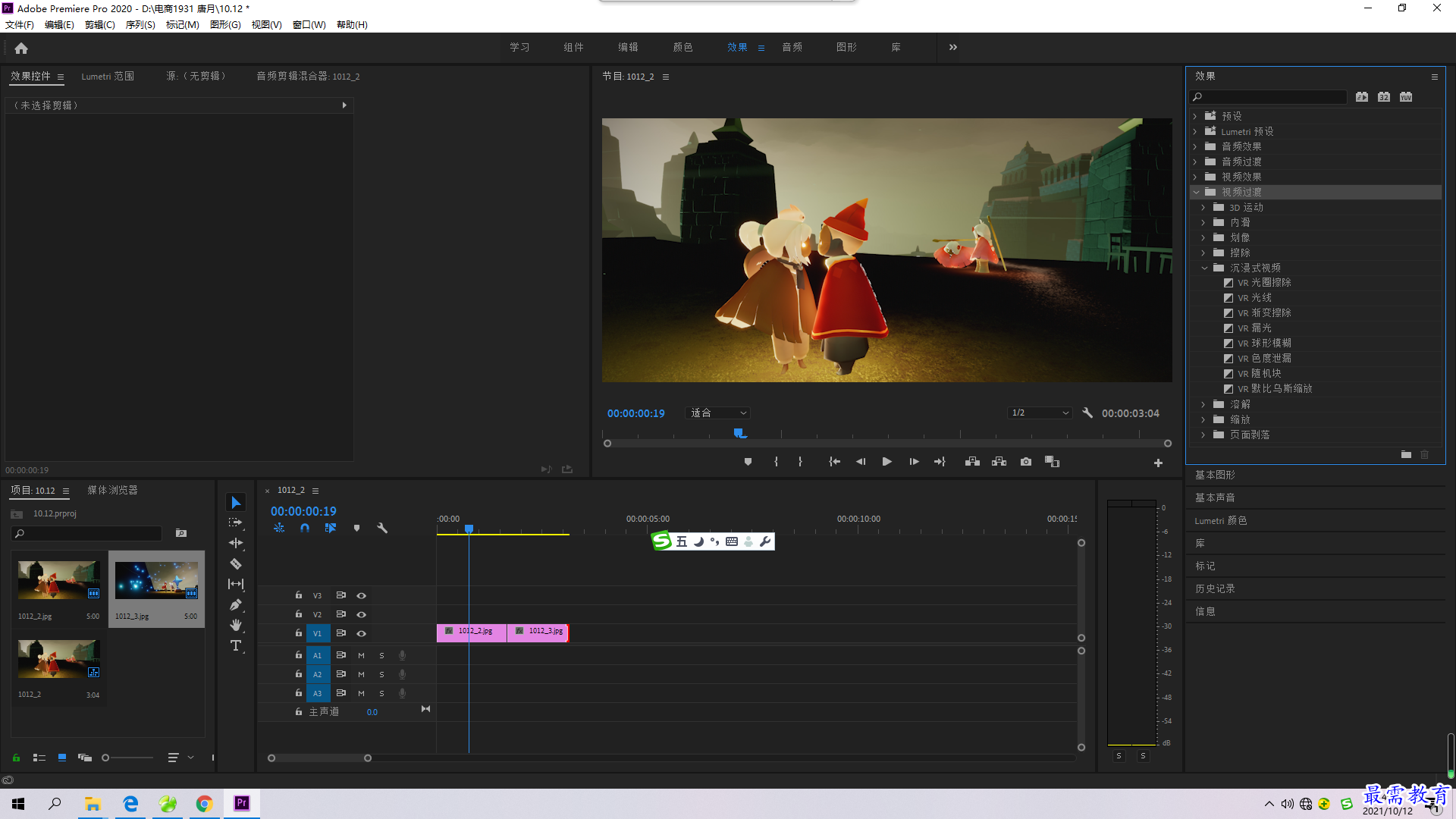Go to Out point

940,462
